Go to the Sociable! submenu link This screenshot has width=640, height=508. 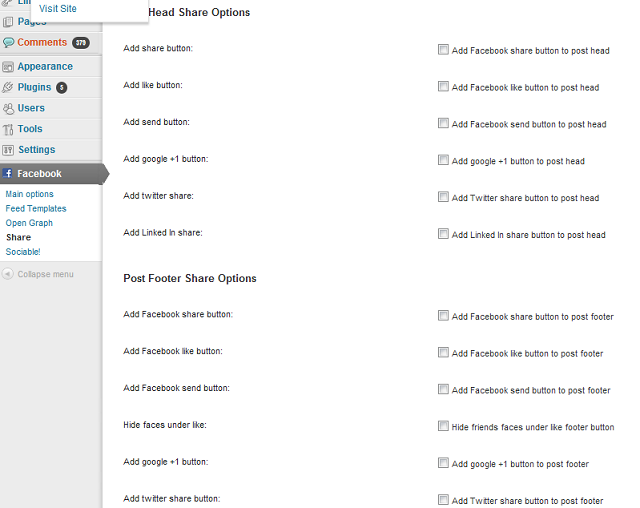coord(23,252)
